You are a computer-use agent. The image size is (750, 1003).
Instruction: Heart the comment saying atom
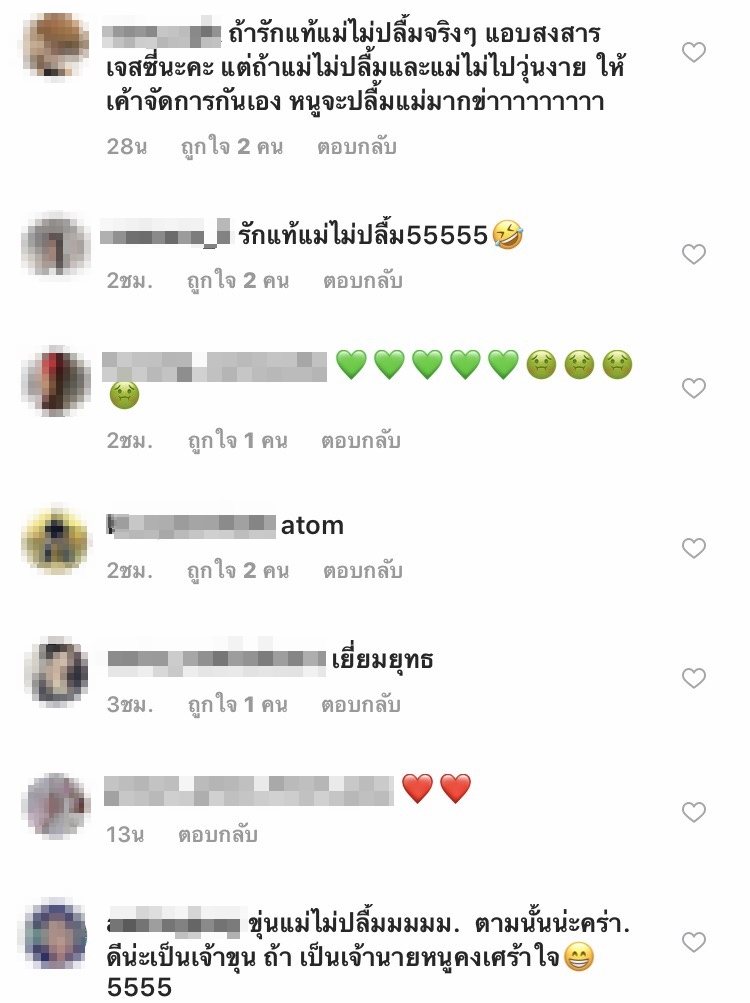(x=694, y=548)
